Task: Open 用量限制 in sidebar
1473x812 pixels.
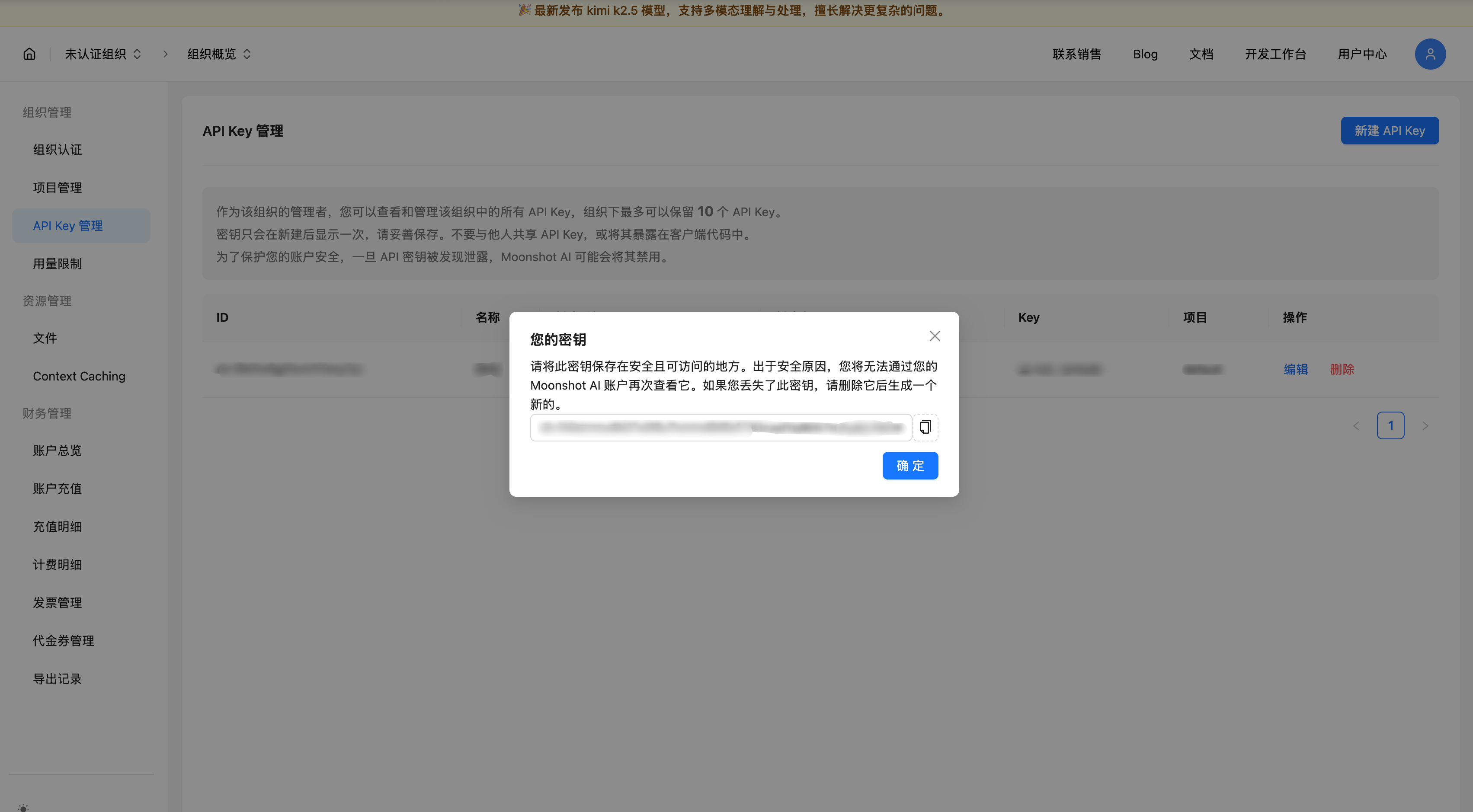Action: click(57, 264)
